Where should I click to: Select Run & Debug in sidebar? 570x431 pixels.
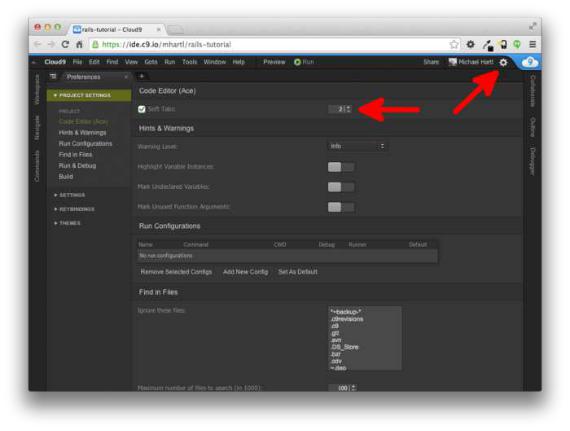point(77,165)
